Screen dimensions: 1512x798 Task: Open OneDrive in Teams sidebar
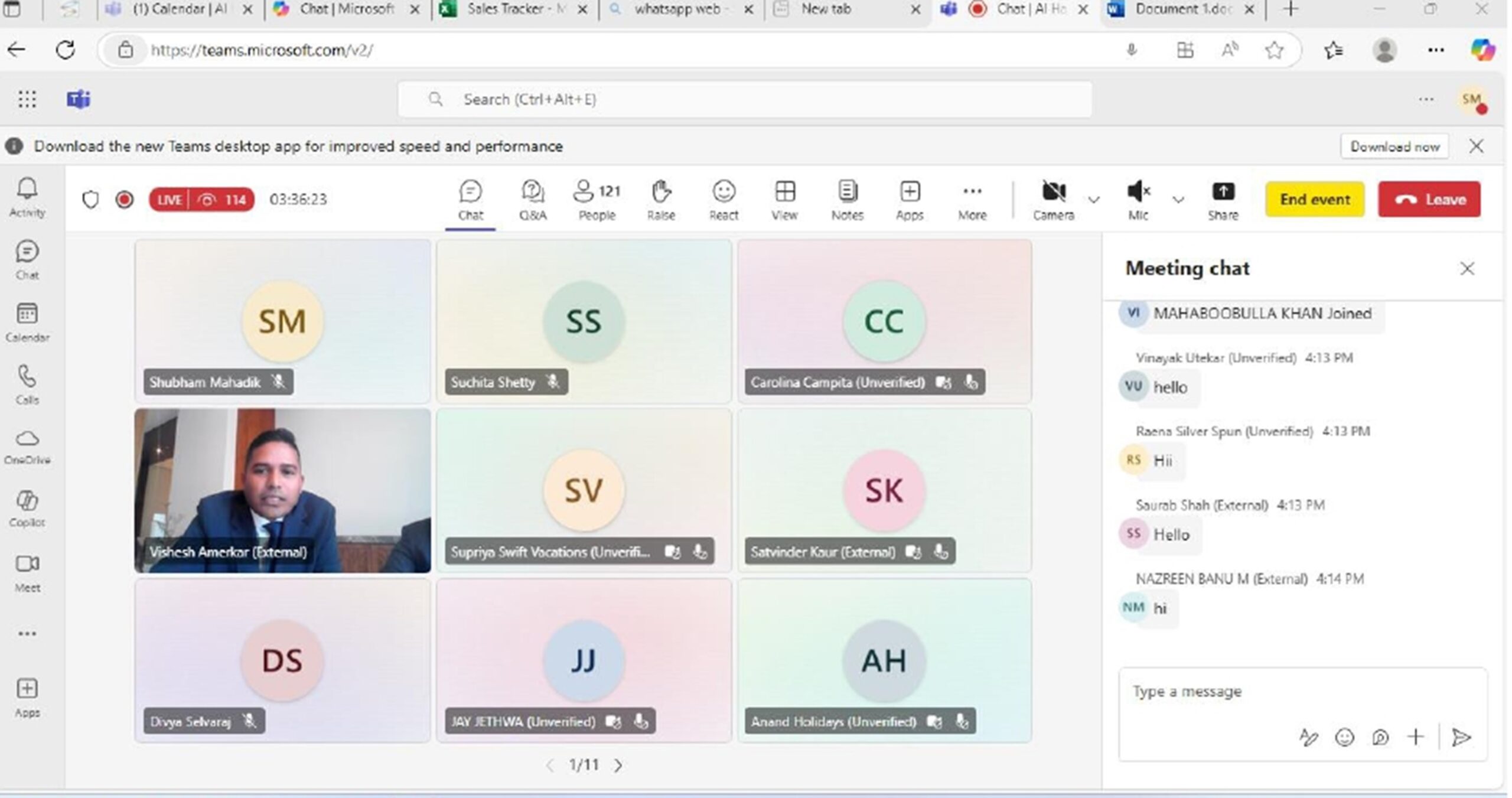27,447
